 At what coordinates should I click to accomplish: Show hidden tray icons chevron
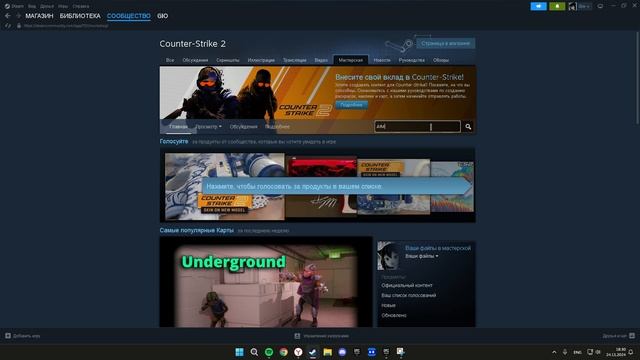click(x=554, y=352)
